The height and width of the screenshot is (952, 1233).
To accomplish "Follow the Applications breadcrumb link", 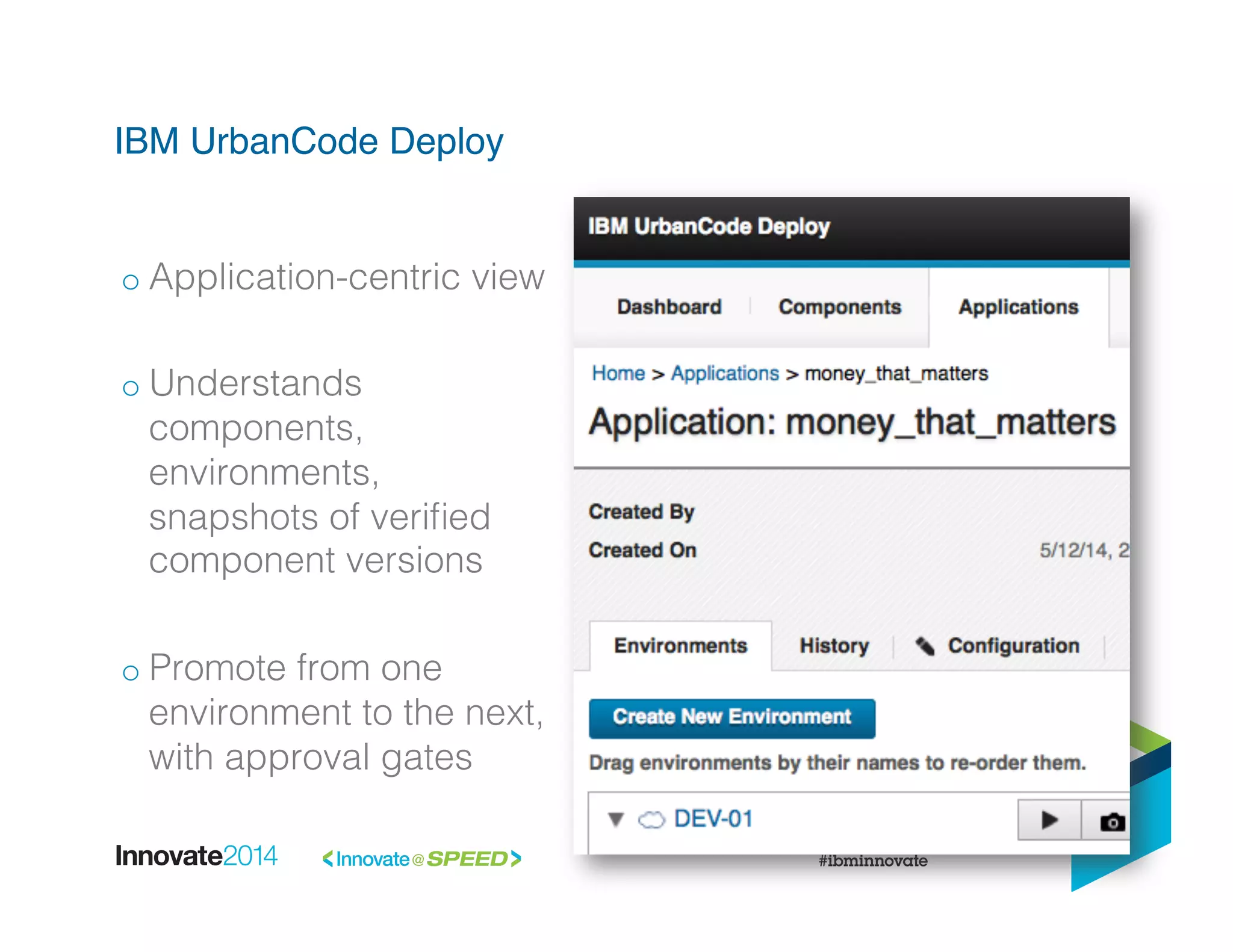I will point(725,374).
